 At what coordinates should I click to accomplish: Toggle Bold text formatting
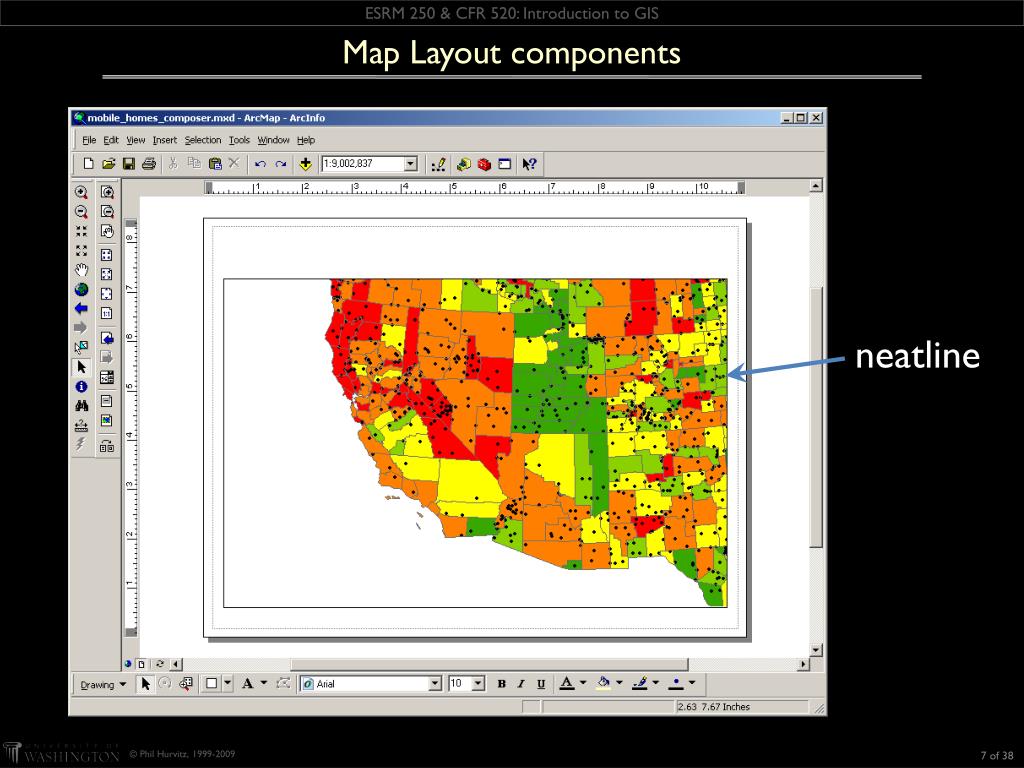[x=502, y=684]
